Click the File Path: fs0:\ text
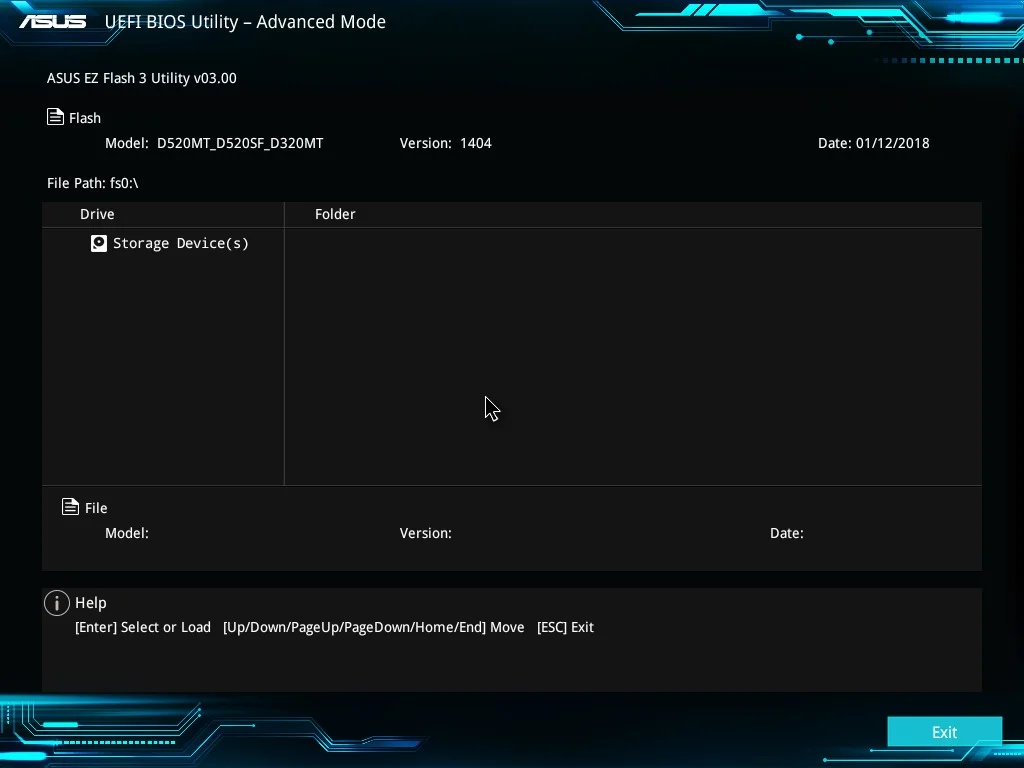1024x768 pixels. coord(93,183)
